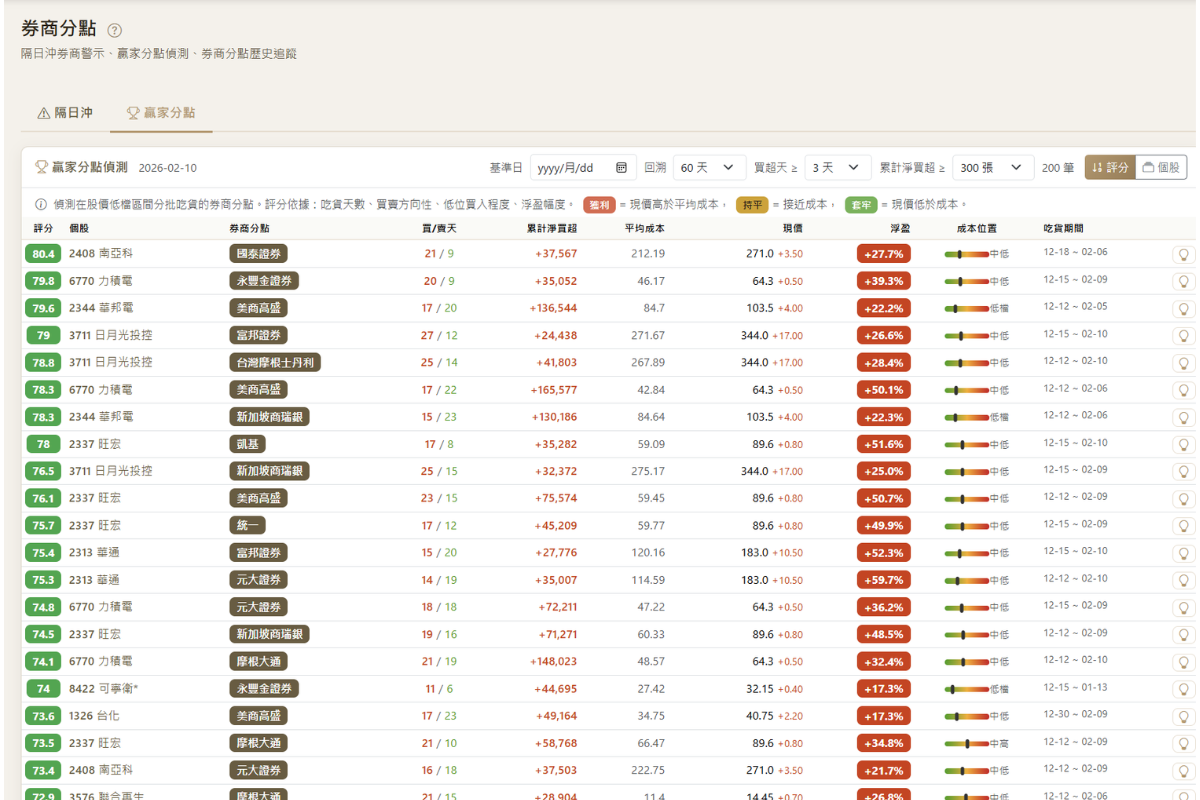Open the 回溯 60 天 dropdown
The image size is (1200, 800).
[x=708, y=168]
